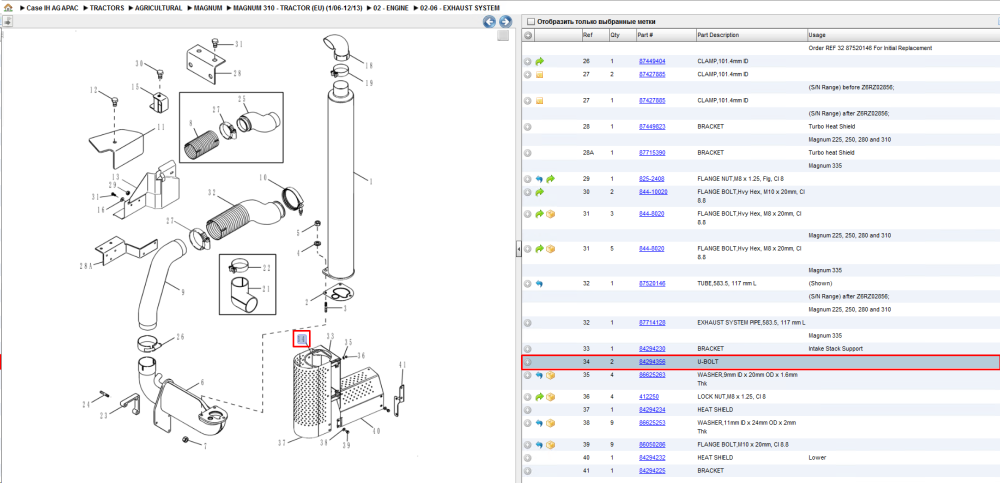The height and width of the screenshot is (483, 1000).
Task: Open the U-BOLT part number link
Action: [x=652, y=362]
